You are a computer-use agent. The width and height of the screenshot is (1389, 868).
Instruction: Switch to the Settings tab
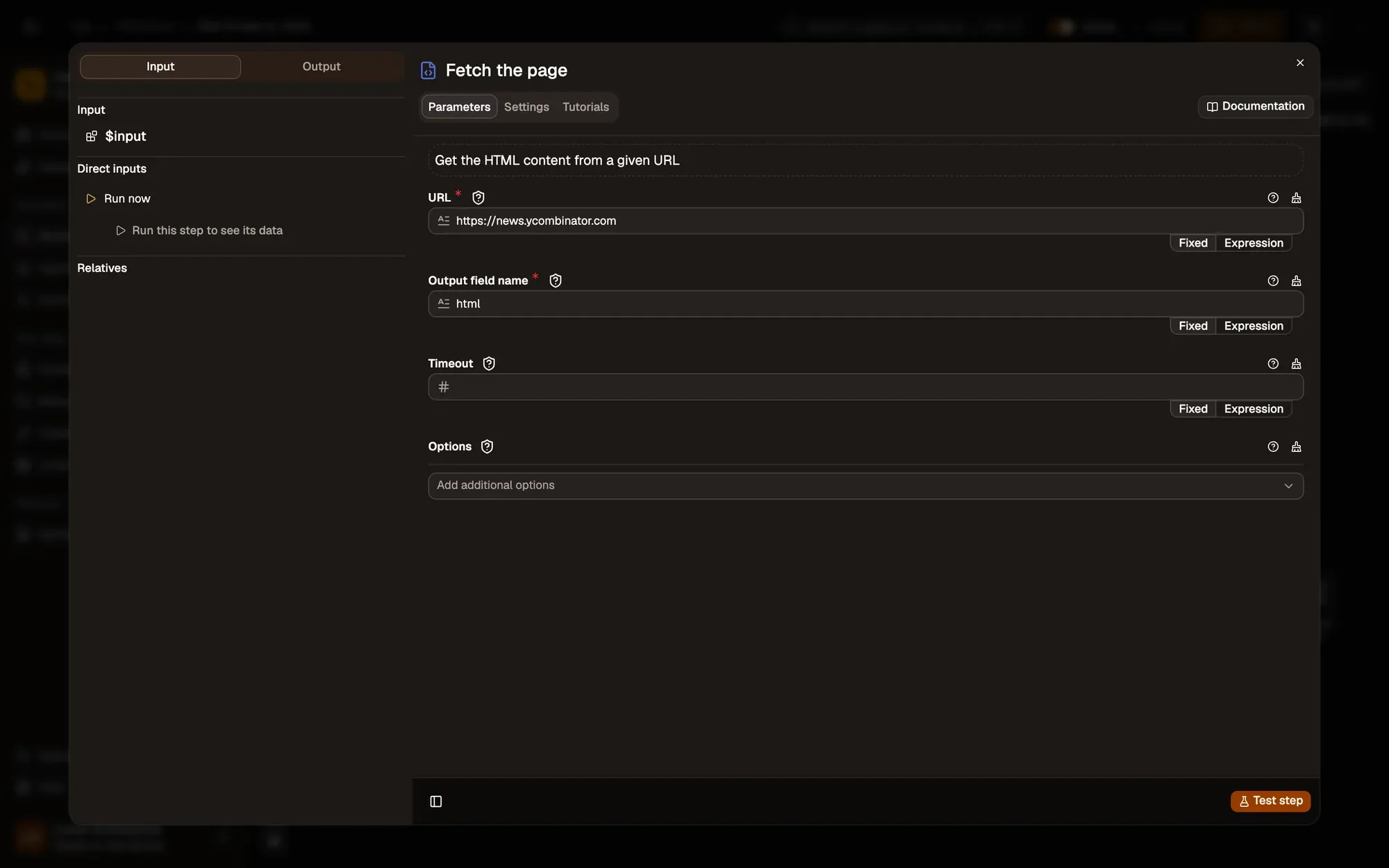(526, 107)
